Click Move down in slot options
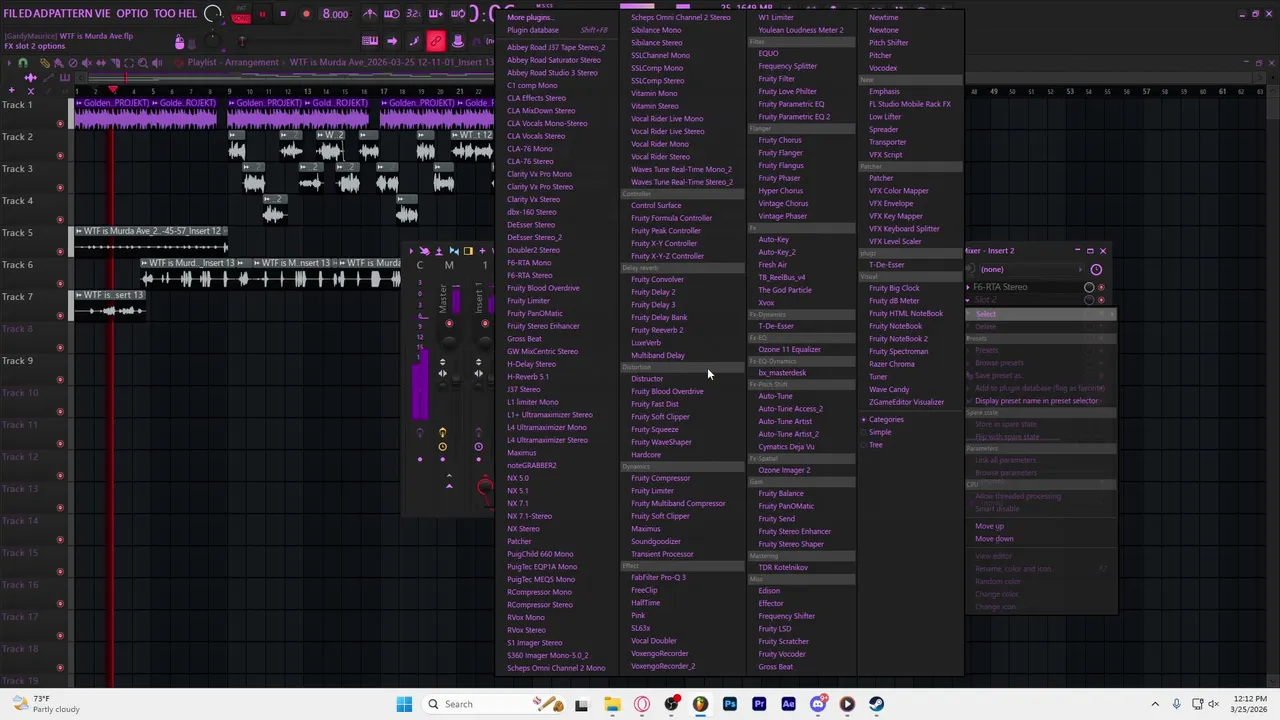Screen dimensions: 1280x720 pyautogui.click(x=994, y=539)
